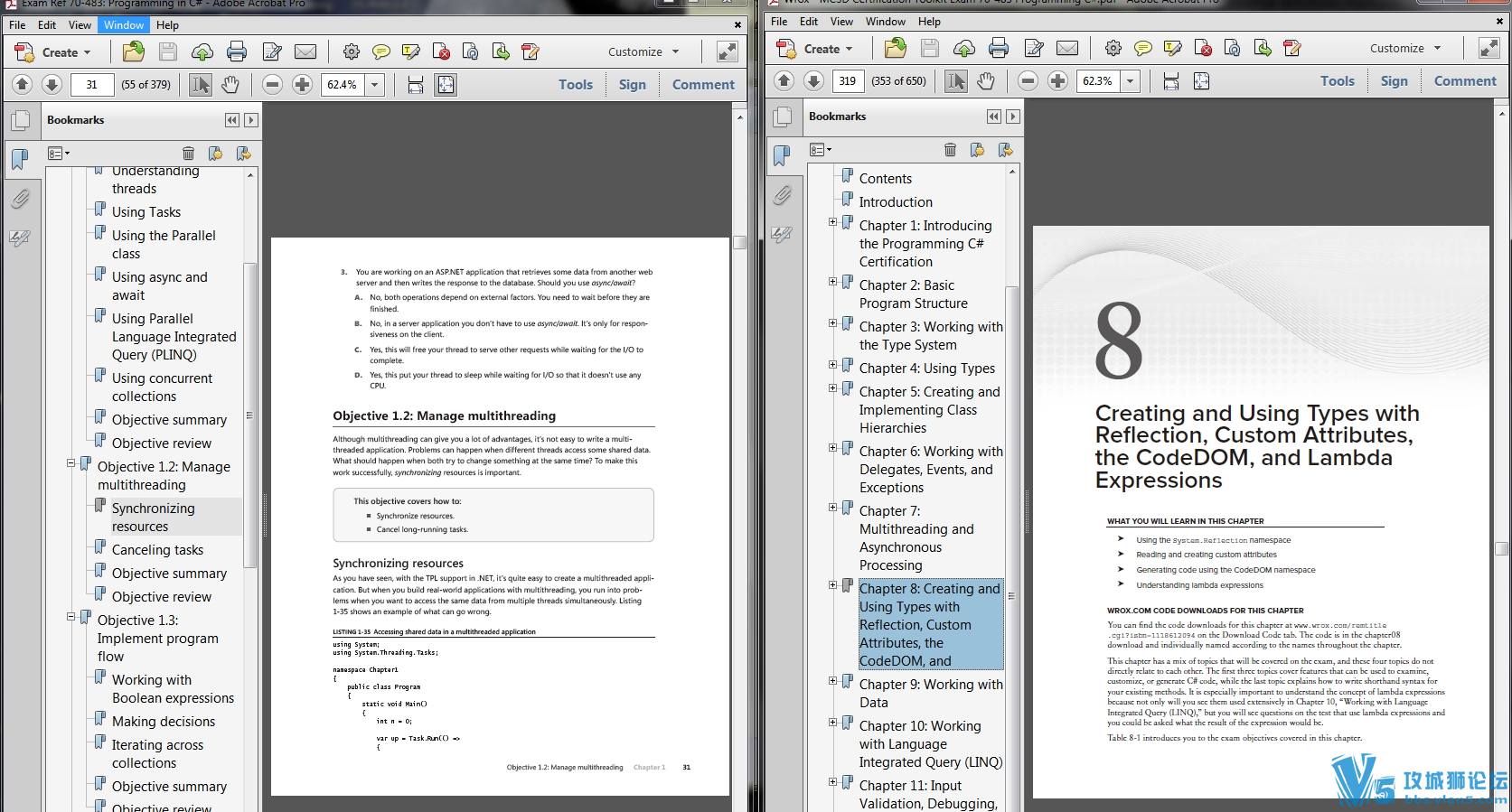This screenshot has height=812, width=1512.
Task: Click Print icon in left Acrobat window
Action: tap(237, 51)
